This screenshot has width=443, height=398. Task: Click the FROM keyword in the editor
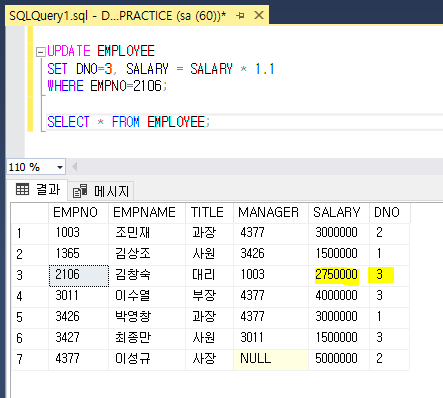click(x=126, y=122)
